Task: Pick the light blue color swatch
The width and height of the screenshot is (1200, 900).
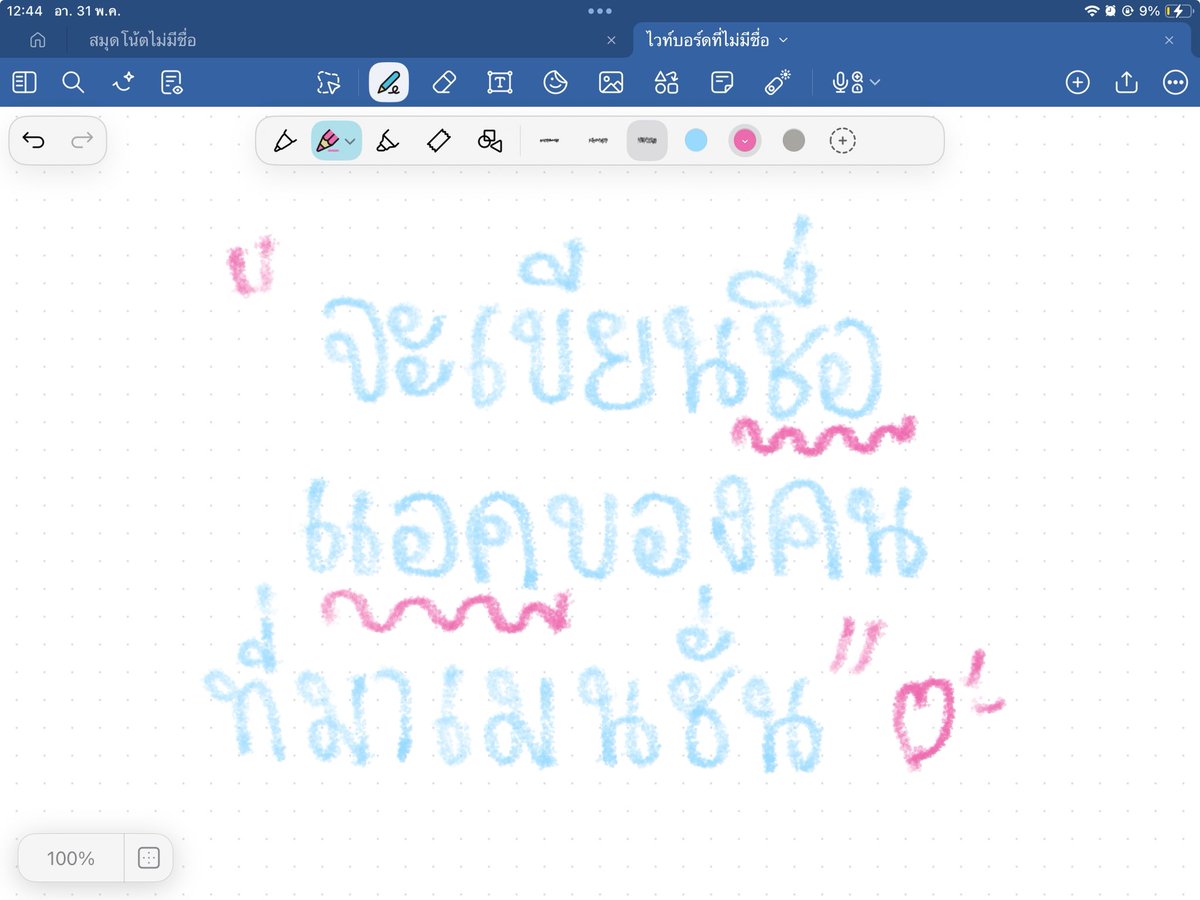Action: point(696,141)
